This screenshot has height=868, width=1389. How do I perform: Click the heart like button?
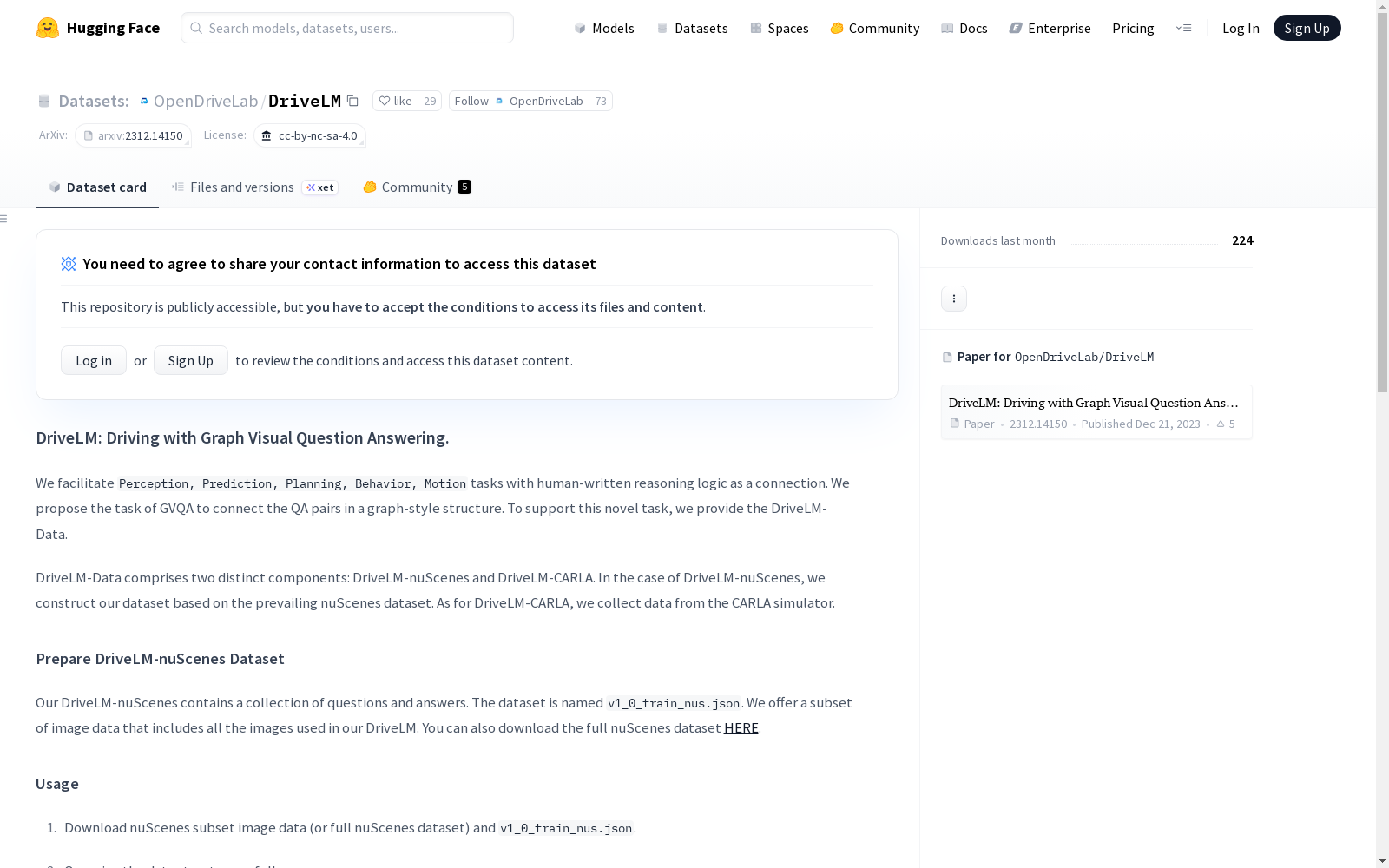point(395,101)
